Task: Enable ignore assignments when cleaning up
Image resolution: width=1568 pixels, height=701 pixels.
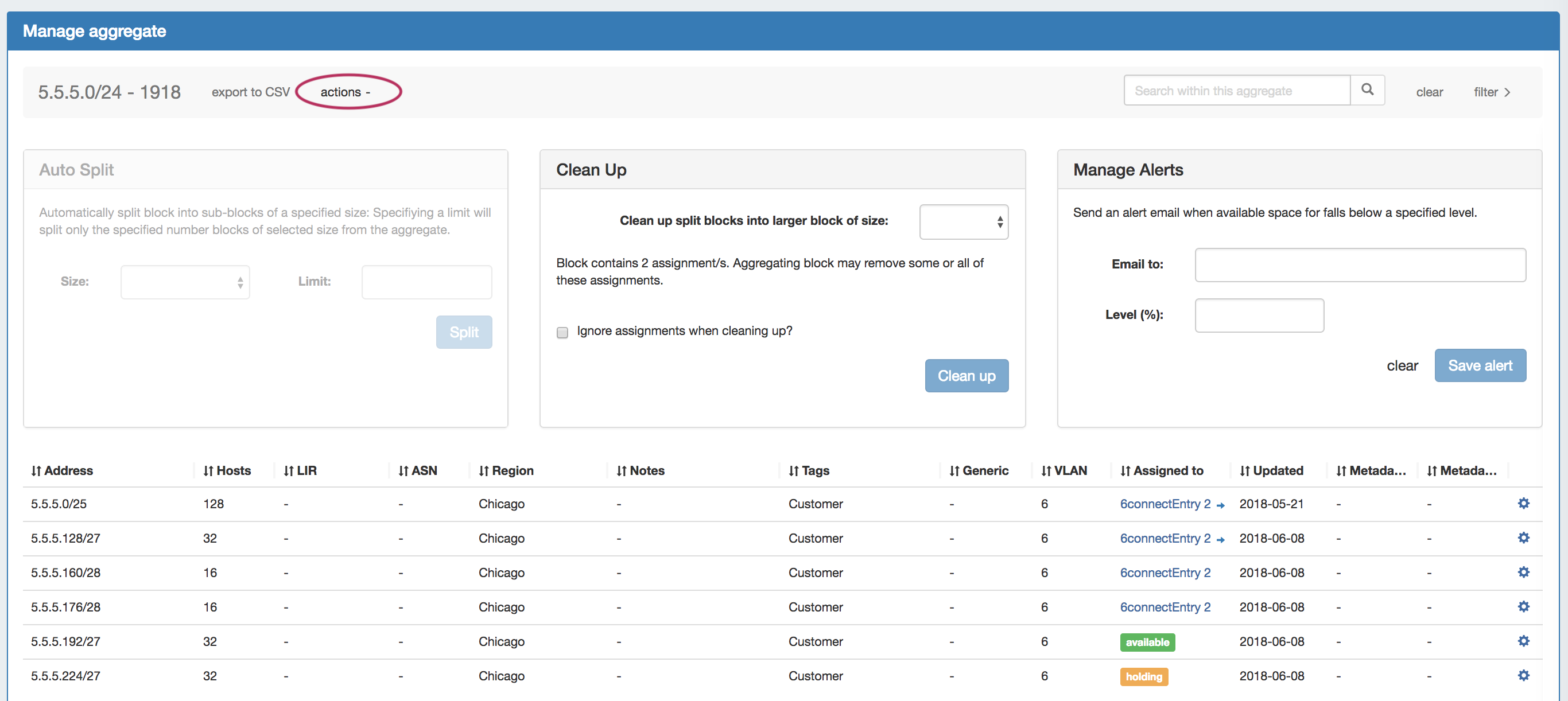Action: (x=562, y=332)
